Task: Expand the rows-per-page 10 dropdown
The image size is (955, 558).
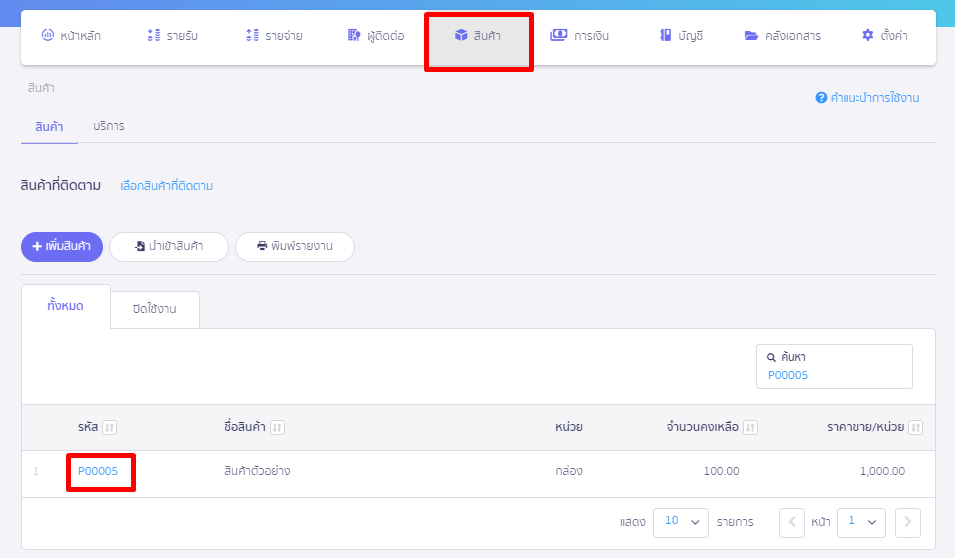Action: tap(680, 522)
